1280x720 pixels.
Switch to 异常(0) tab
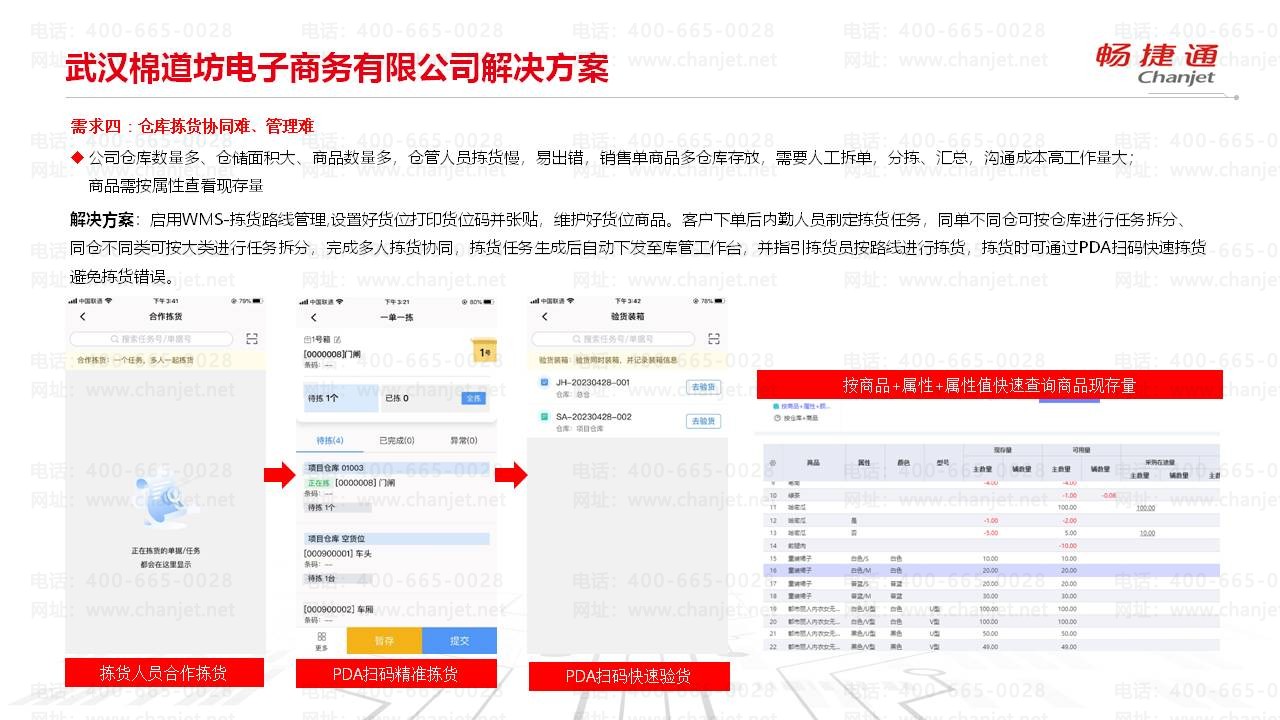462,440
